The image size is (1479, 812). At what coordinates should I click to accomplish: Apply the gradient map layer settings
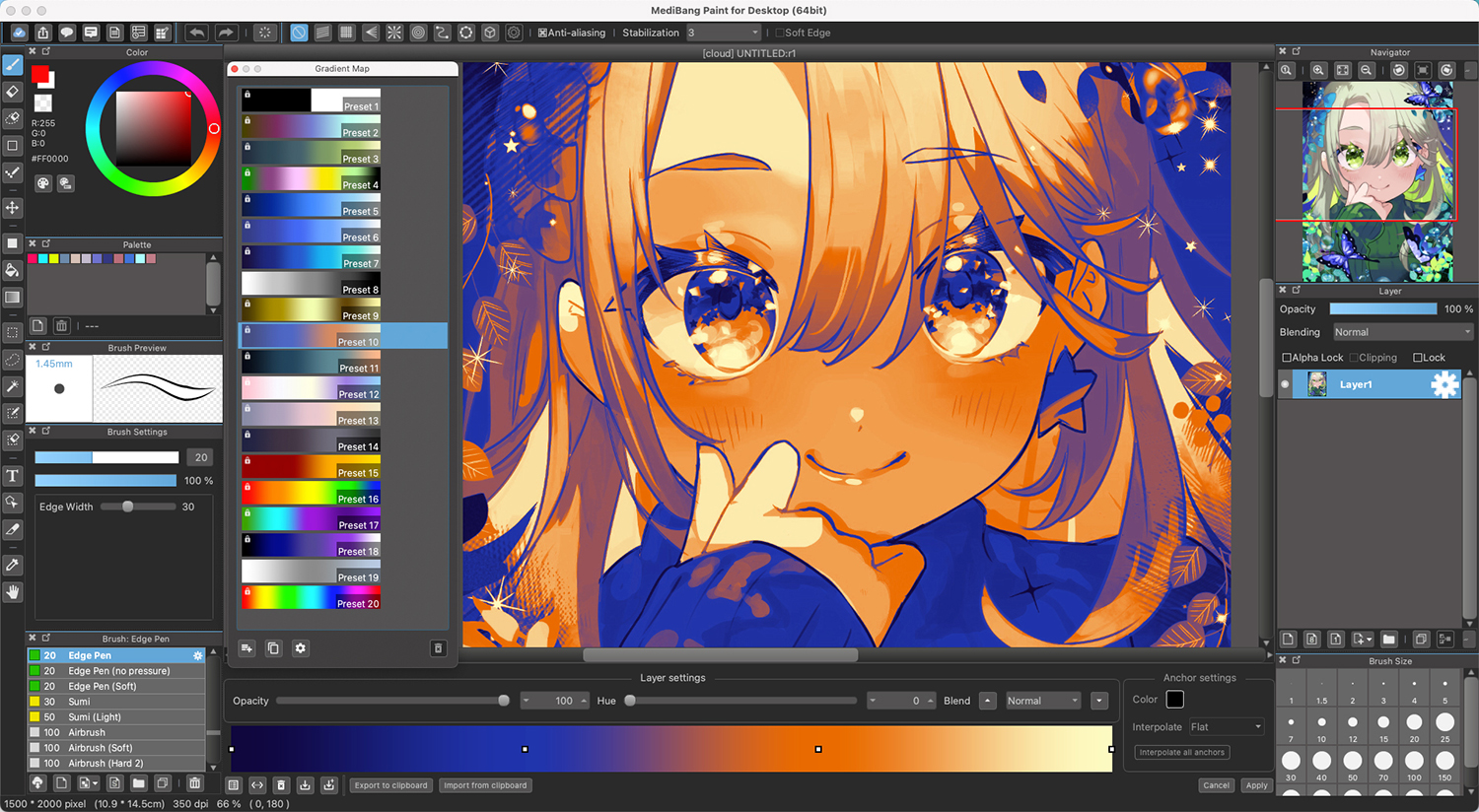1256,785
